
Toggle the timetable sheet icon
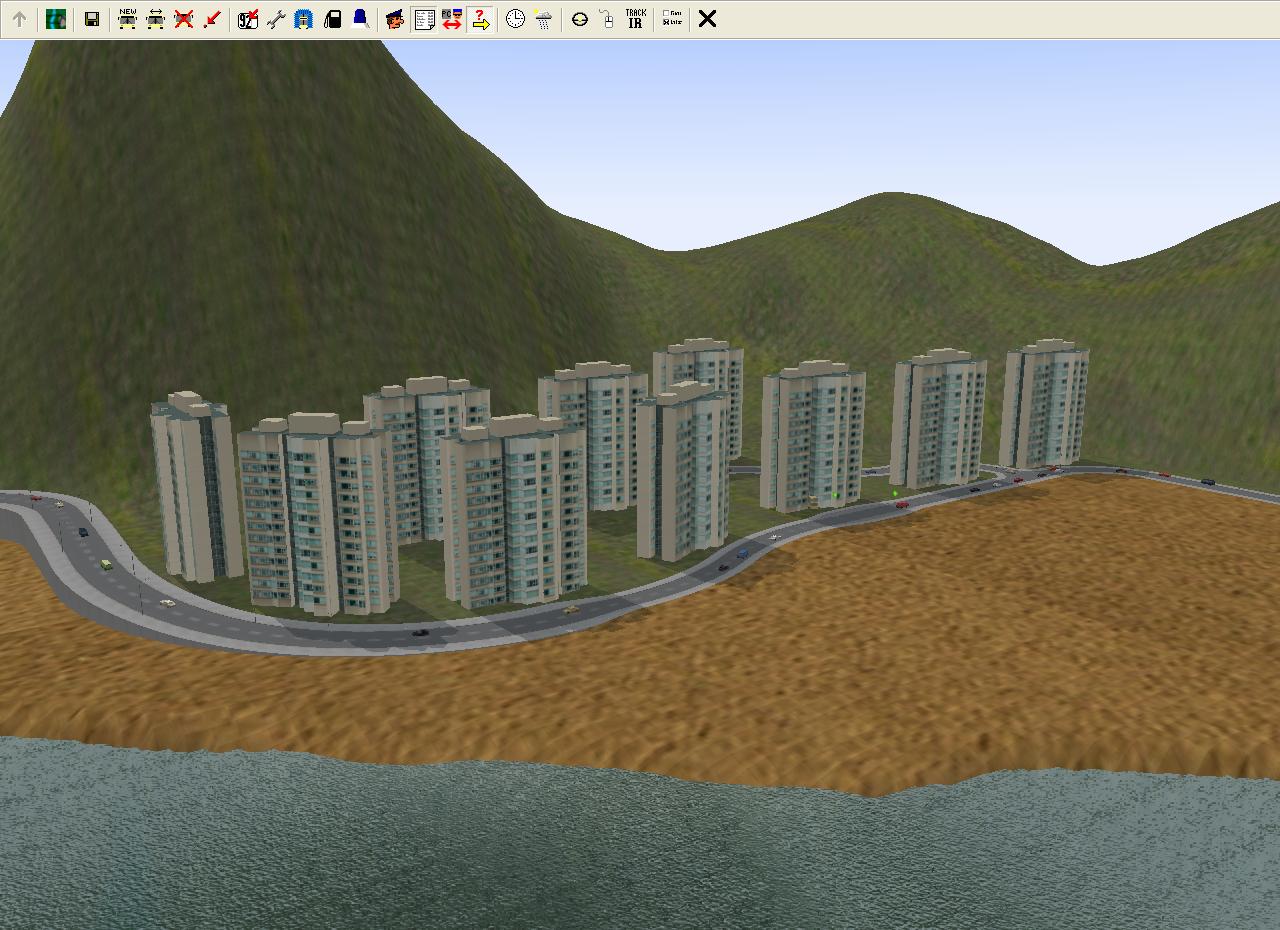(424, 19)
